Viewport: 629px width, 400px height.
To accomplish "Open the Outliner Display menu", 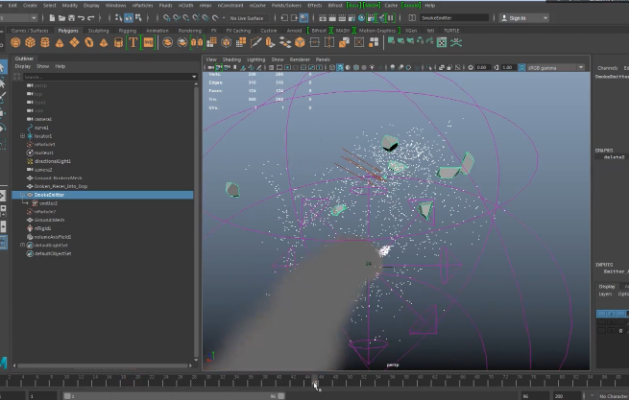I will (22, 66).
